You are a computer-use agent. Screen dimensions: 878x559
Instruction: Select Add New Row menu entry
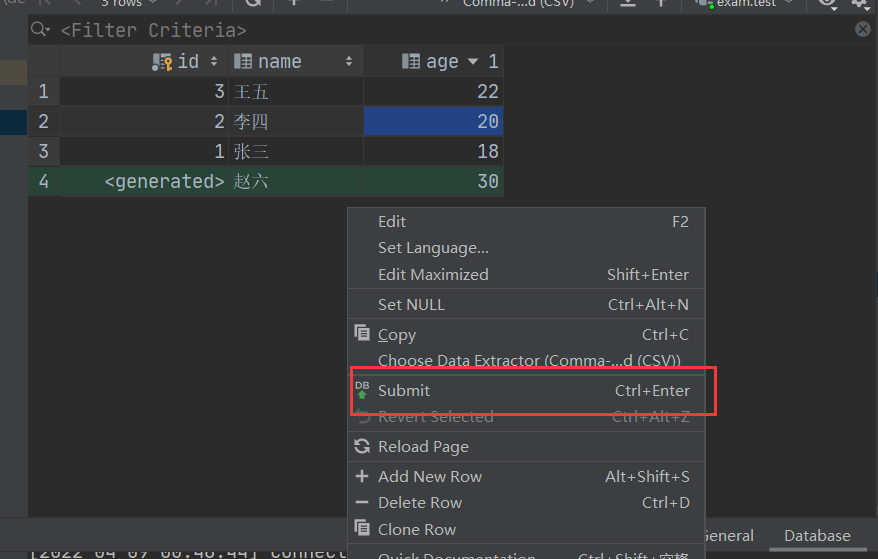coord(526,477)
